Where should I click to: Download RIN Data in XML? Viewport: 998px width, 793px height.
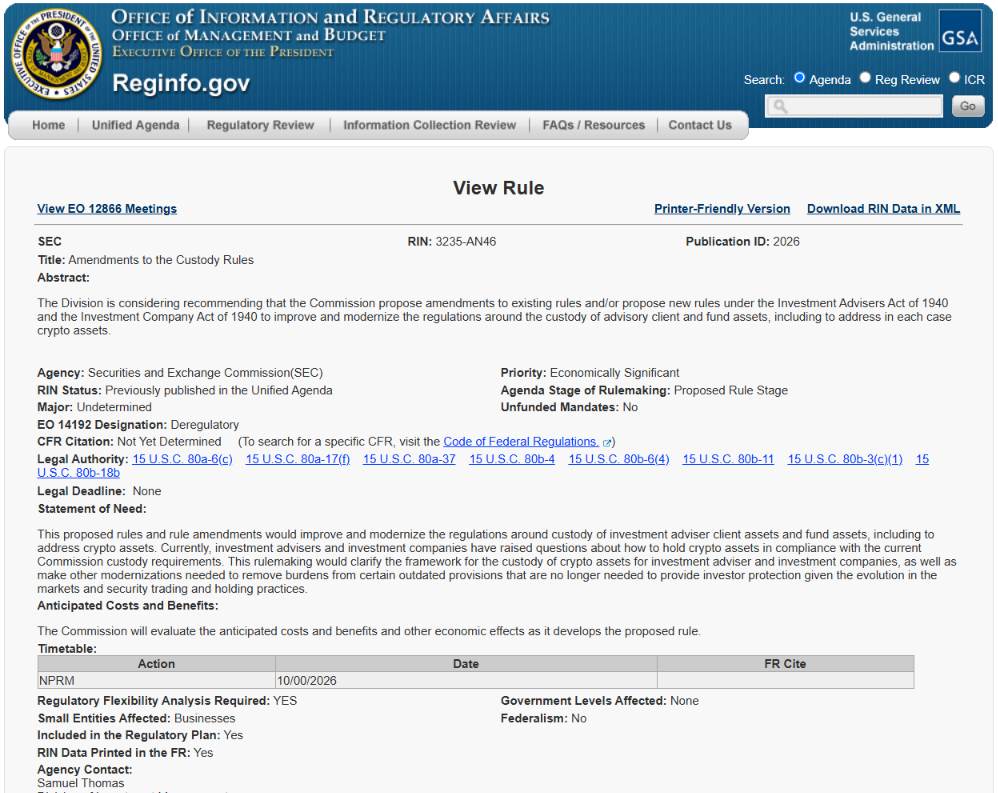[x=883, y=209]
